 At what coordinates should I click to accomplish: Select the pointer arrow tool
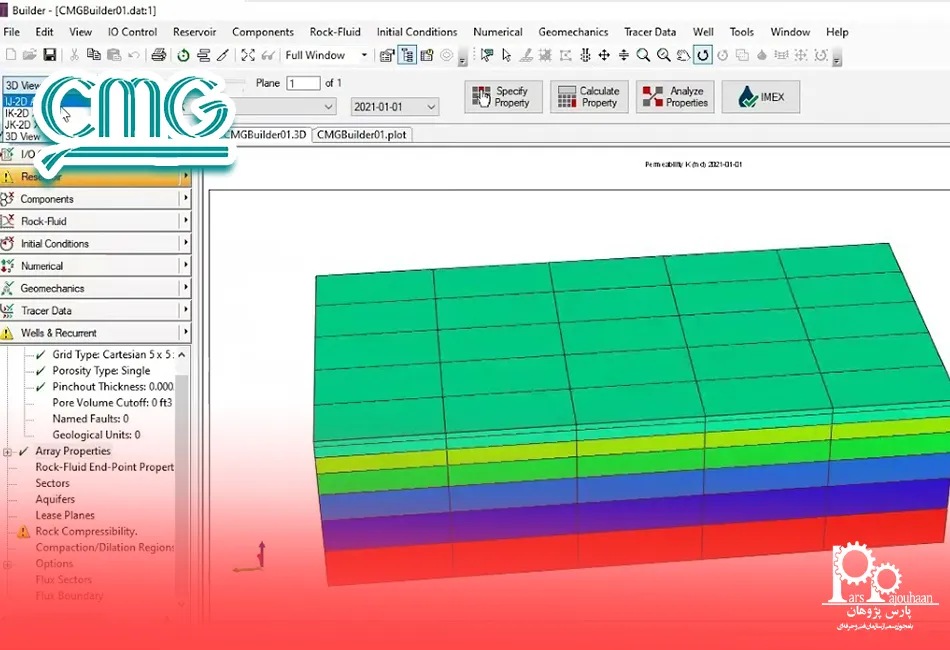tap(507, 56)
